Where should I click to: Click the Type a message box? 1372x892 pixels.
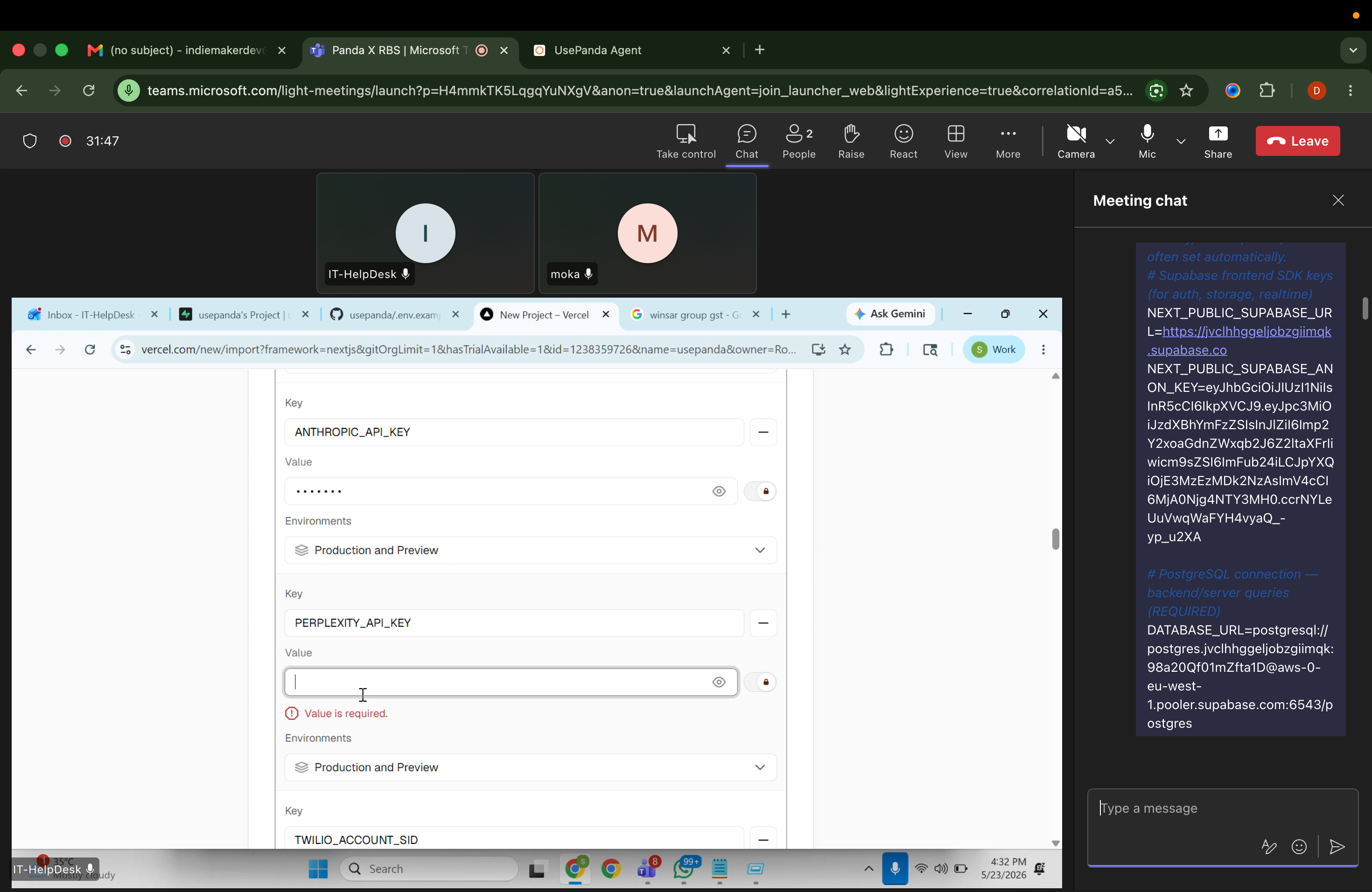tap(1222, 808)
